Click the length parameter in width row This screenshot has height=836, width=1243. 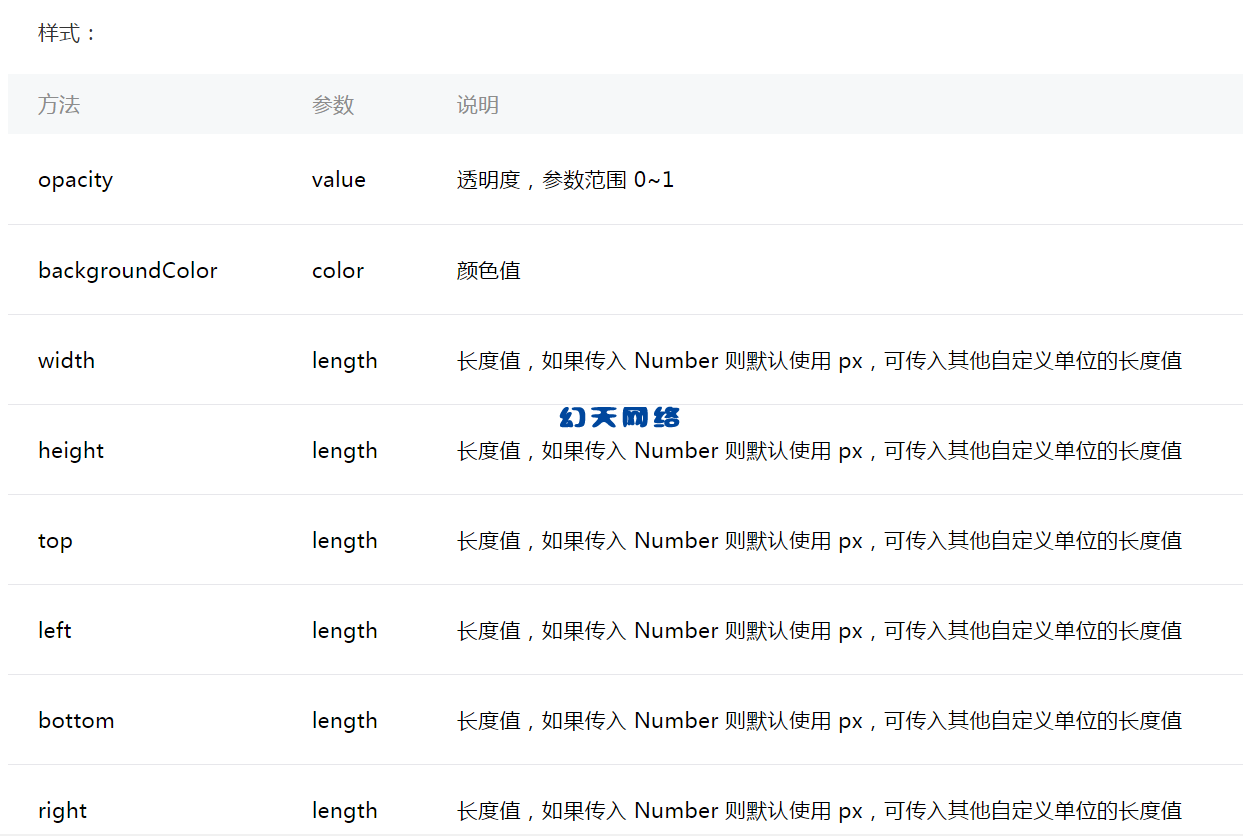point(344,360)
